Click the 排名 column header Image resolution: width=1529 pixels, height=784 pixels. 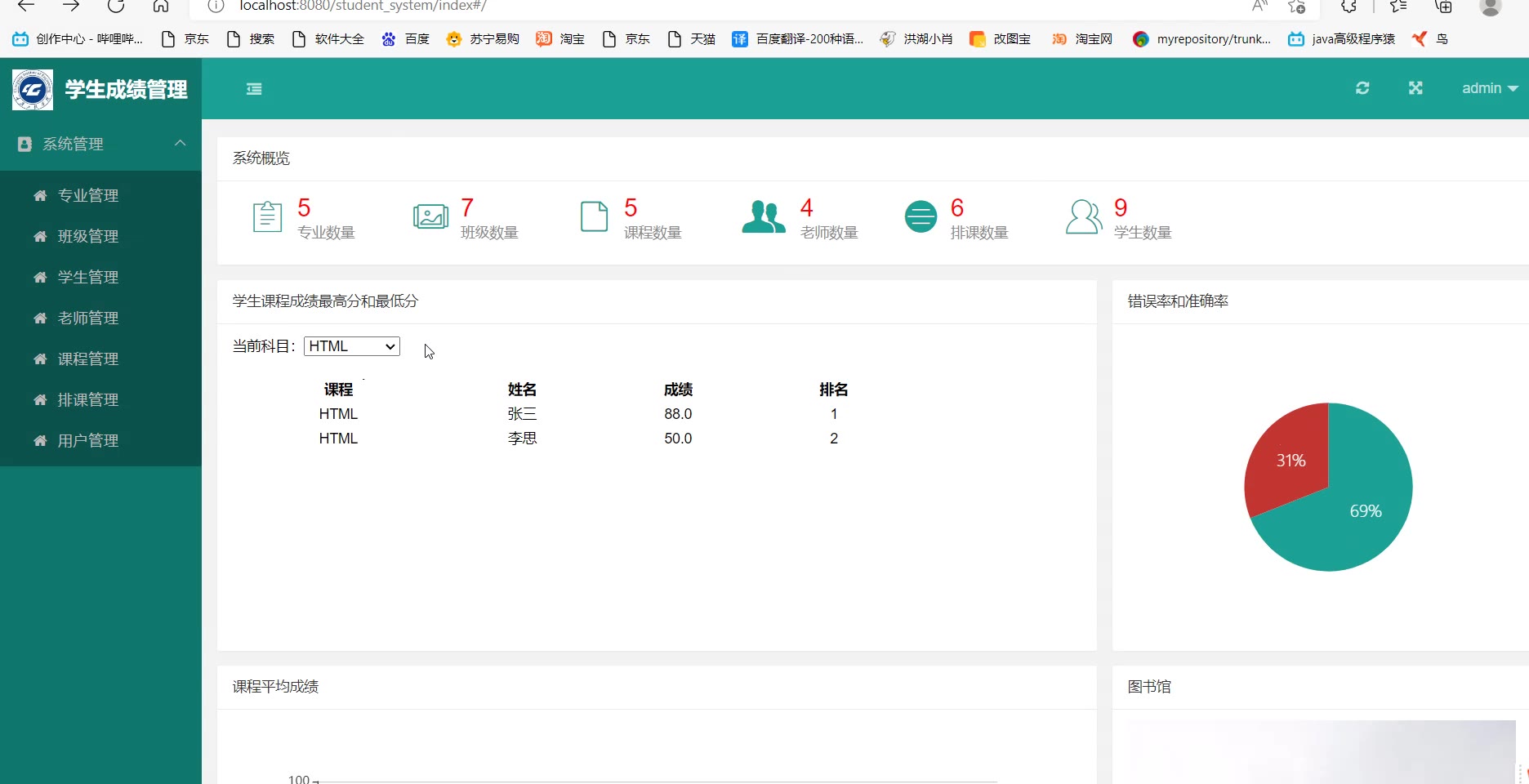(834, 390)
